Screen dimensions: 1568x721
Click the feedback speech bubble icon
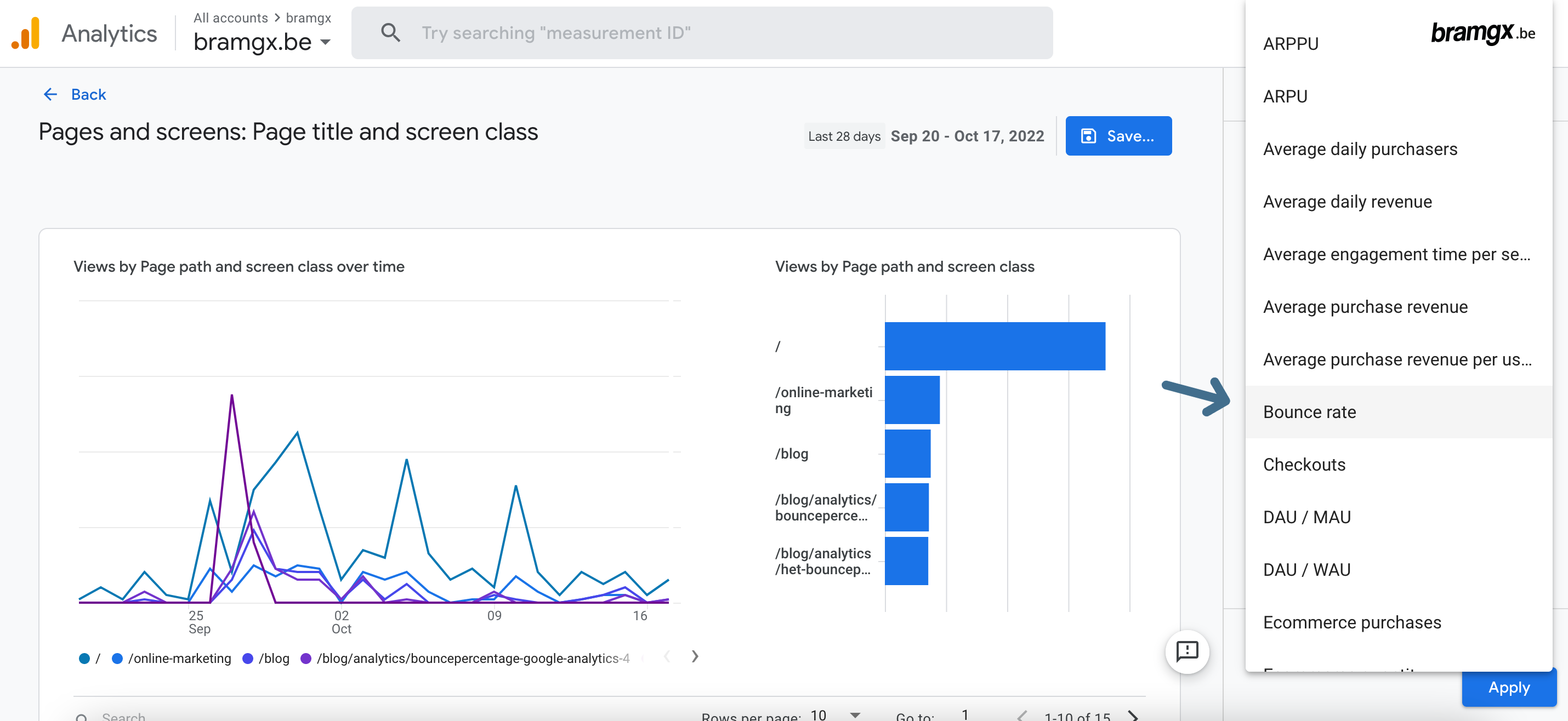coord(1187,650)
